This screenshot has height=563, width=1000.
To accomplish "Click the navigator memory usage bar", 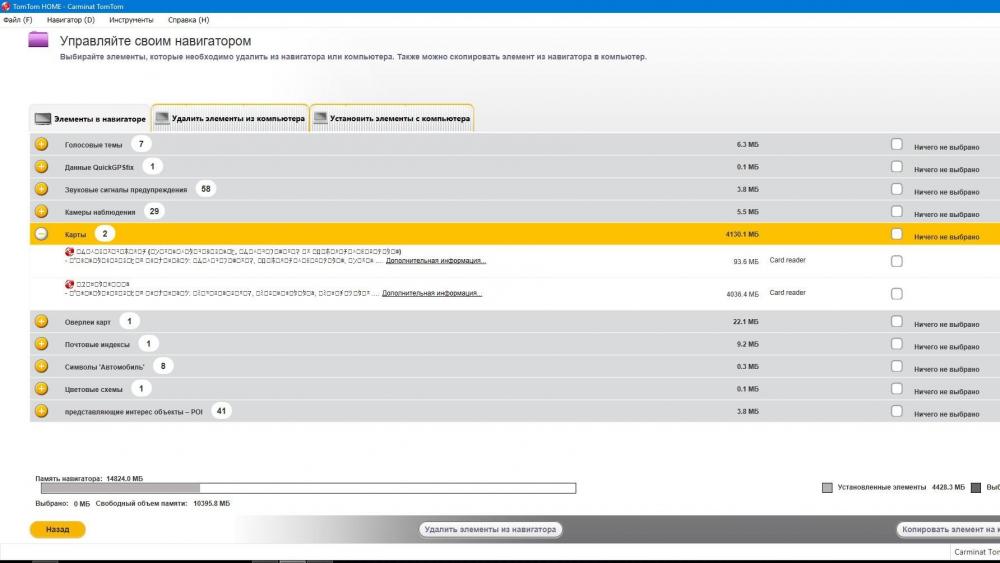I will coord(309,488).
